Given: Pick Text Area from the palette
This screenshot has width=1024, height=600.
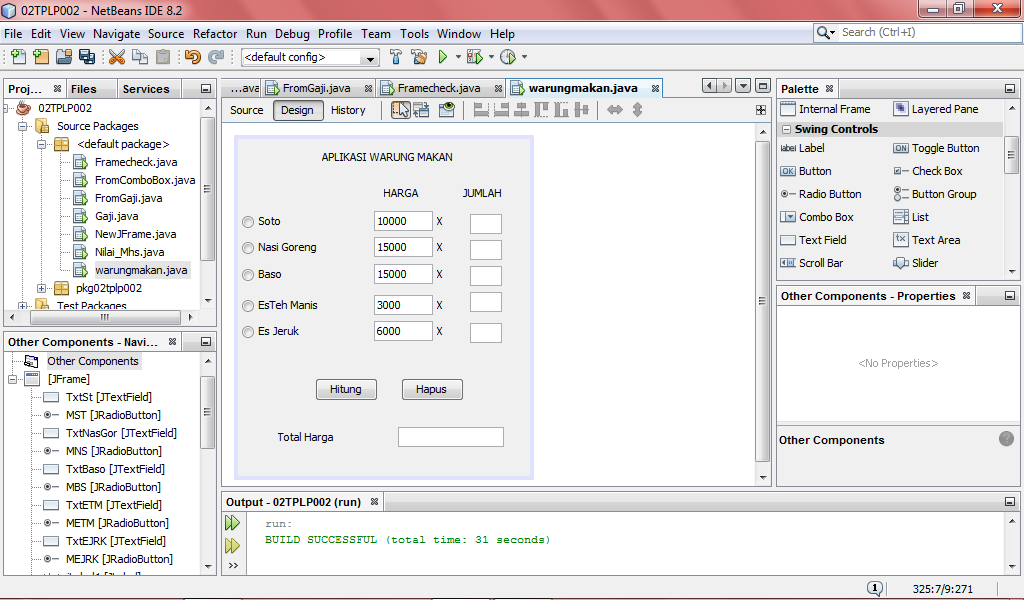Looking at the screenshot, I should (x=927, y=240).
